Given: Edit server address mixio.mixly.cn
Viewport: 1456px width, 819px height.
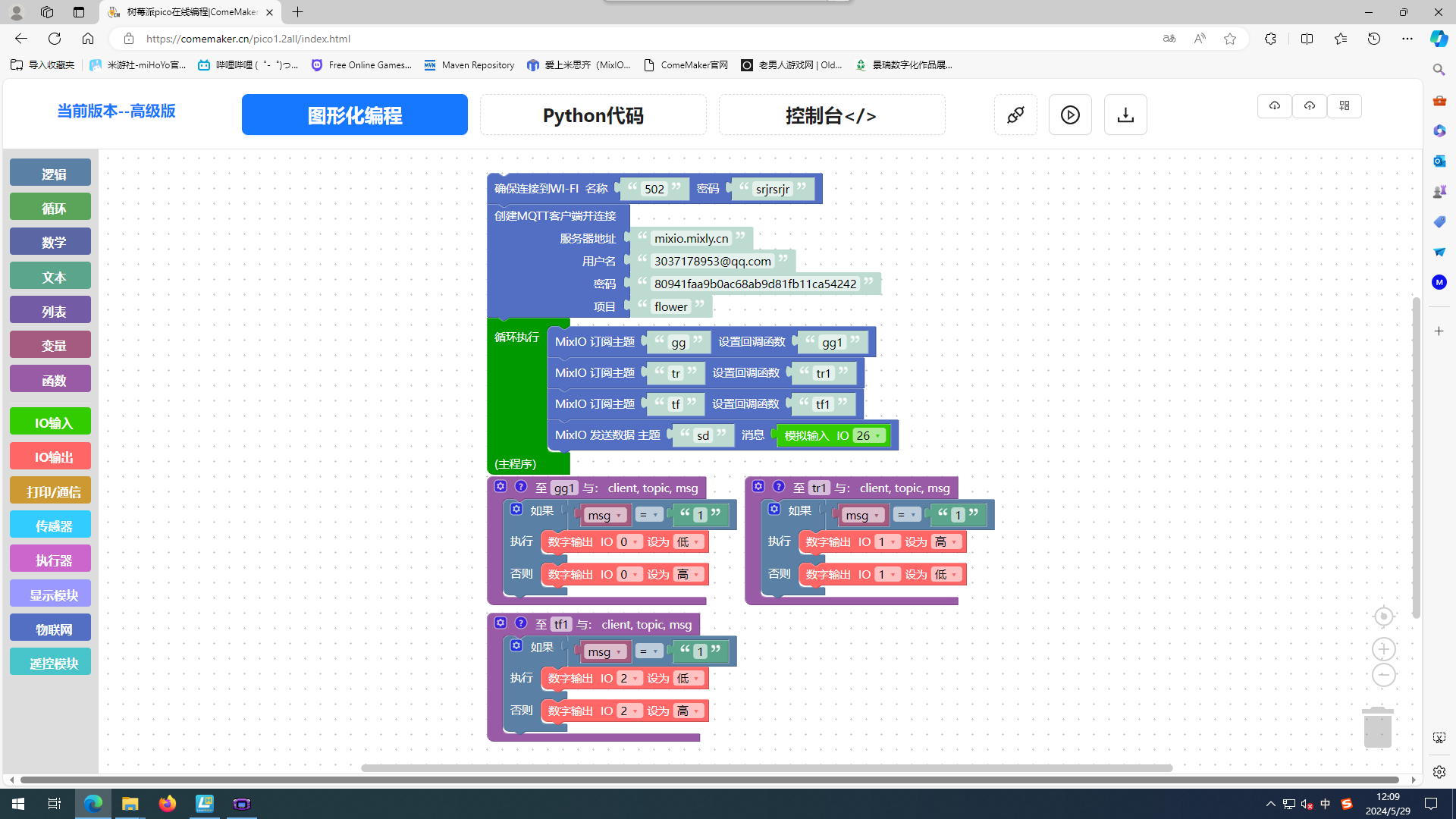Looking at the screenshot, I should (691, 238).
